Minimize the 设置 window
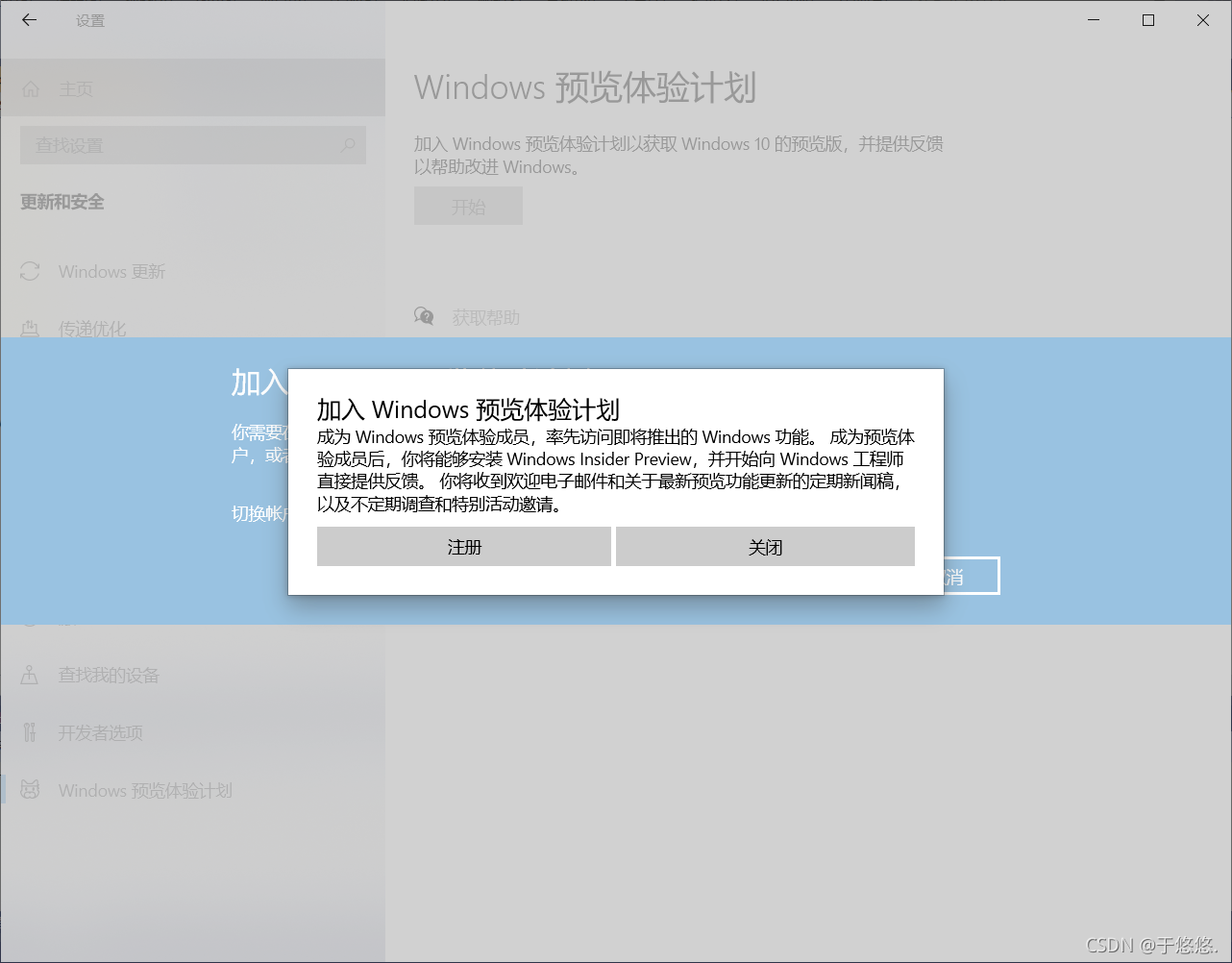This screenshot has width=1232, height=963. tap(1094, 20)
